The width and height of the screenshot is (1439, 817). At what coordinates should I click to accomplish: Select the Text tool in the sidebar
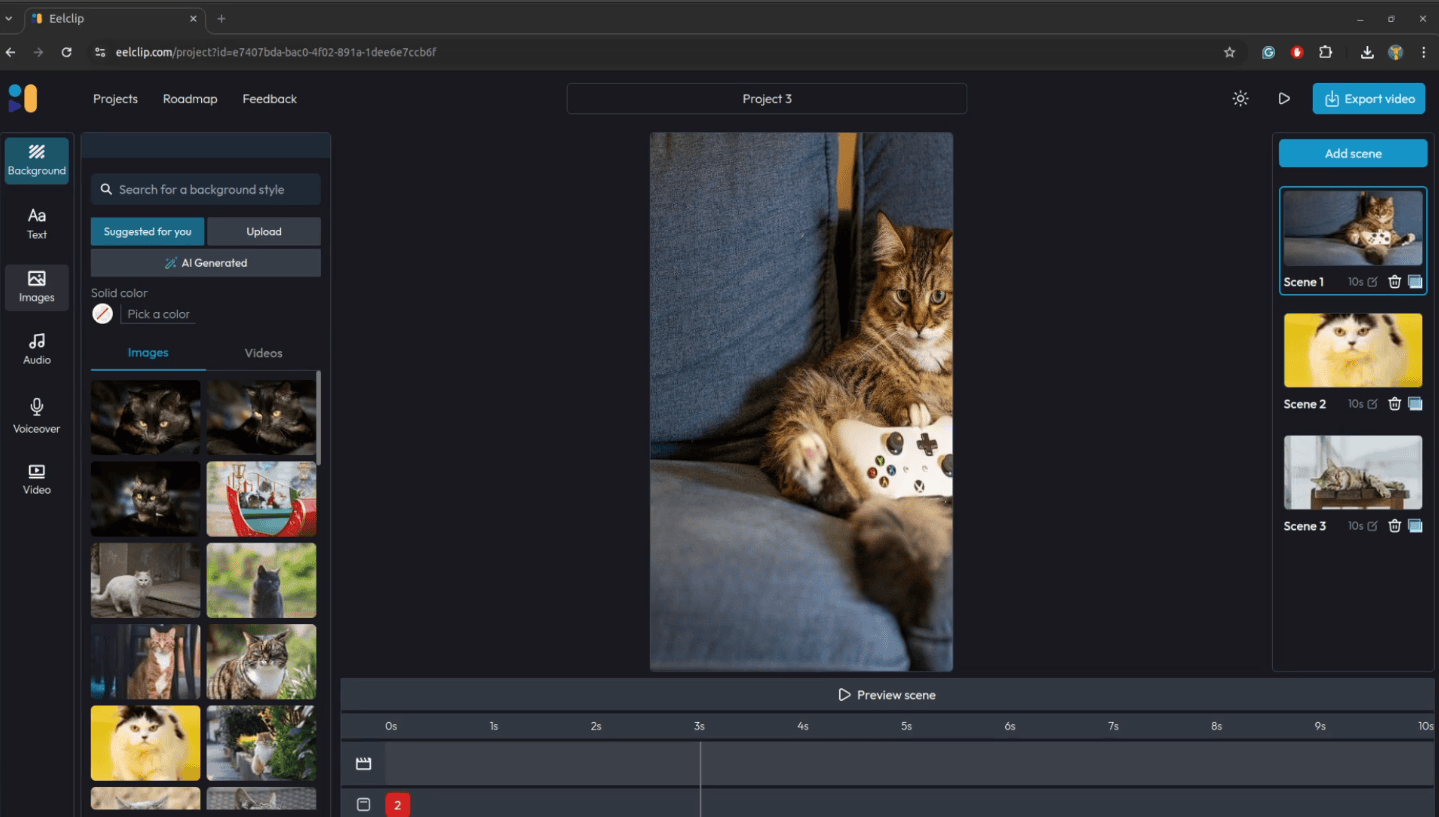tap(36, 222)
